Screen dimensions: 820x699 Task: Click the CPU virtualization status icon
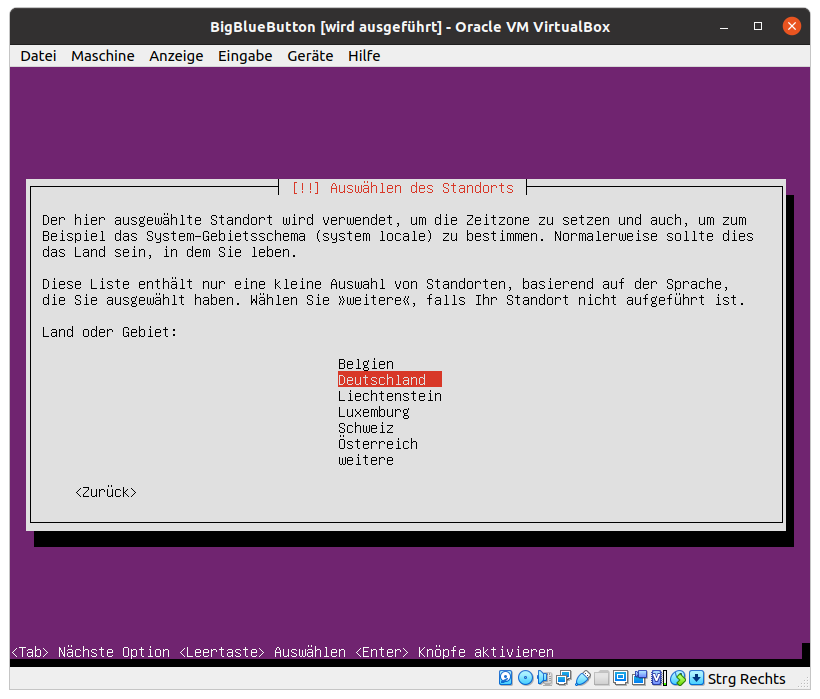pyautogui.click(x=658, y=678)
